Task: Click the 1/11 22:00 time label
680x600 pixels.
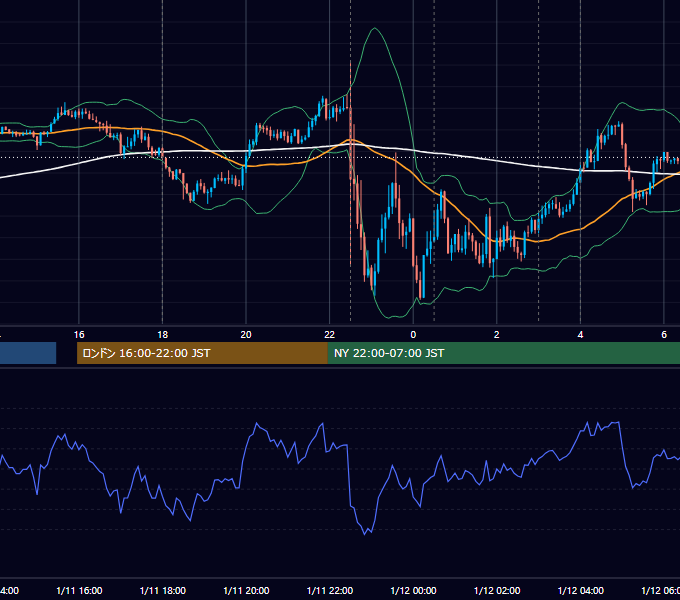Action: (x=330, y=591)
